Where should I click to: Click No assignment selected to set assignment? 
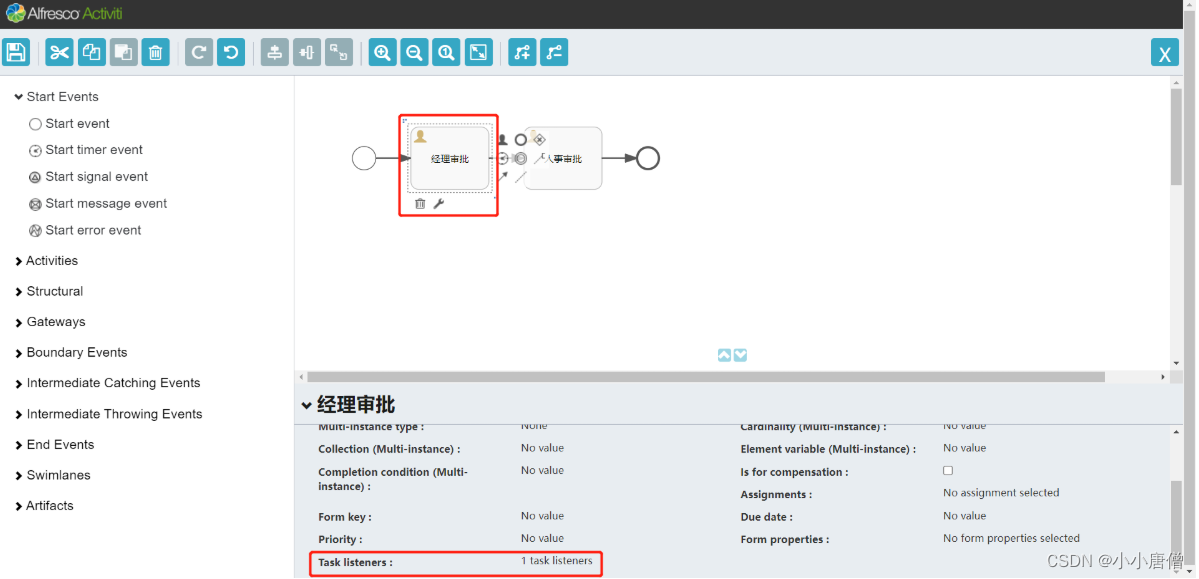click(1001, 492)
